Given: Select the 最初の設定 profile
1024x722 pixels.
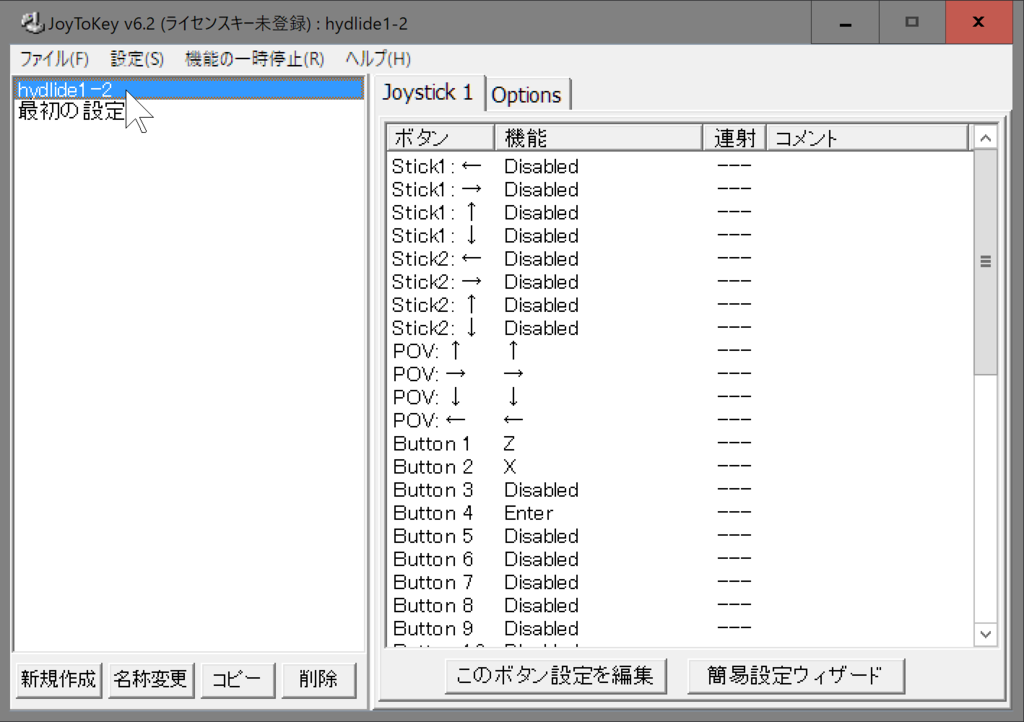Looking at the screenshot, I should pyautogui.click(x=188, y=111).
